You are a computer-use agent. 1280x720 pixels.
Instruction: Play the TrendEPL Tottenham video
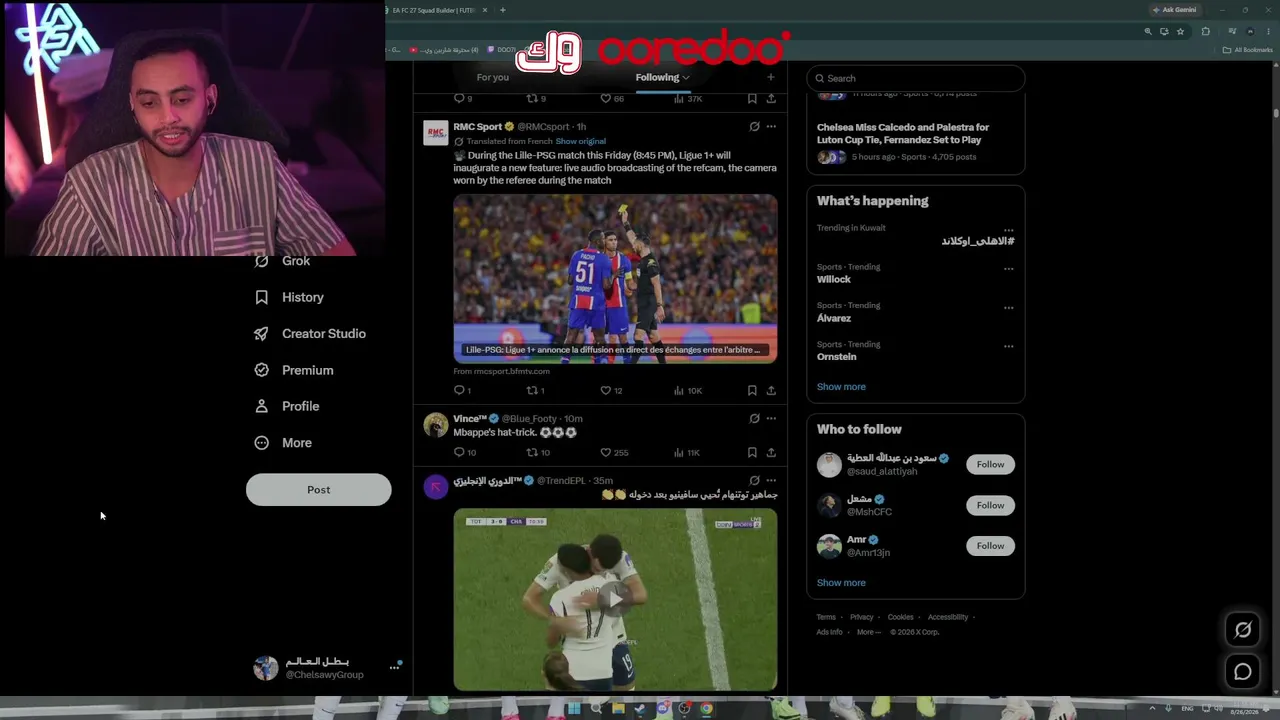(x=615, y=599)
